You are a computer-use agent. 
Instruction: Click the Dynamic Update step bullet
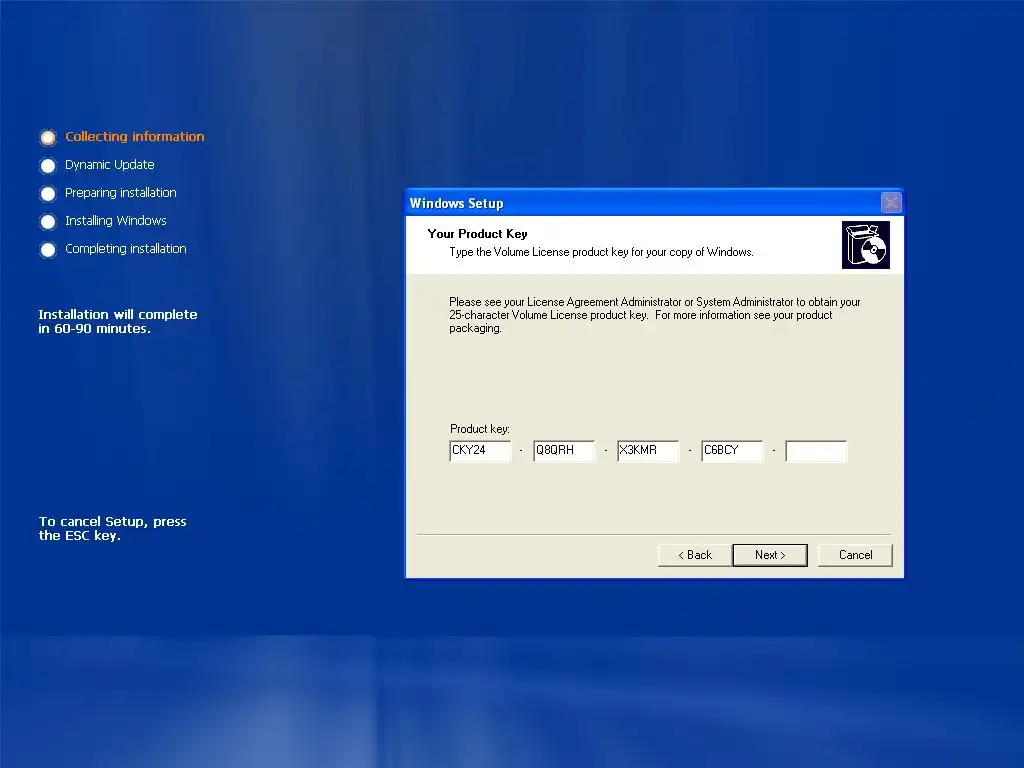click(x=48, y=166)
